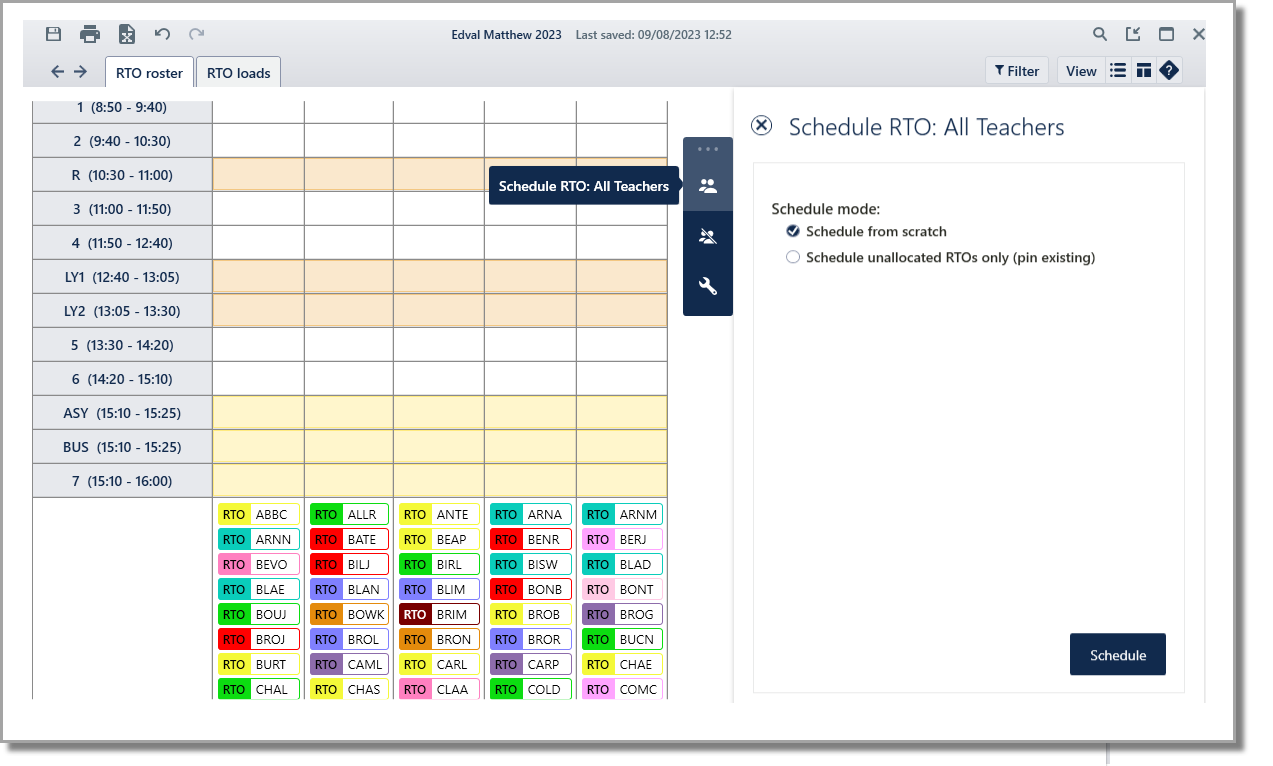The image size is (1273, 766).
Task: Select LY2 (13:05 - 13:30) row header
Action: click(122, 311)
